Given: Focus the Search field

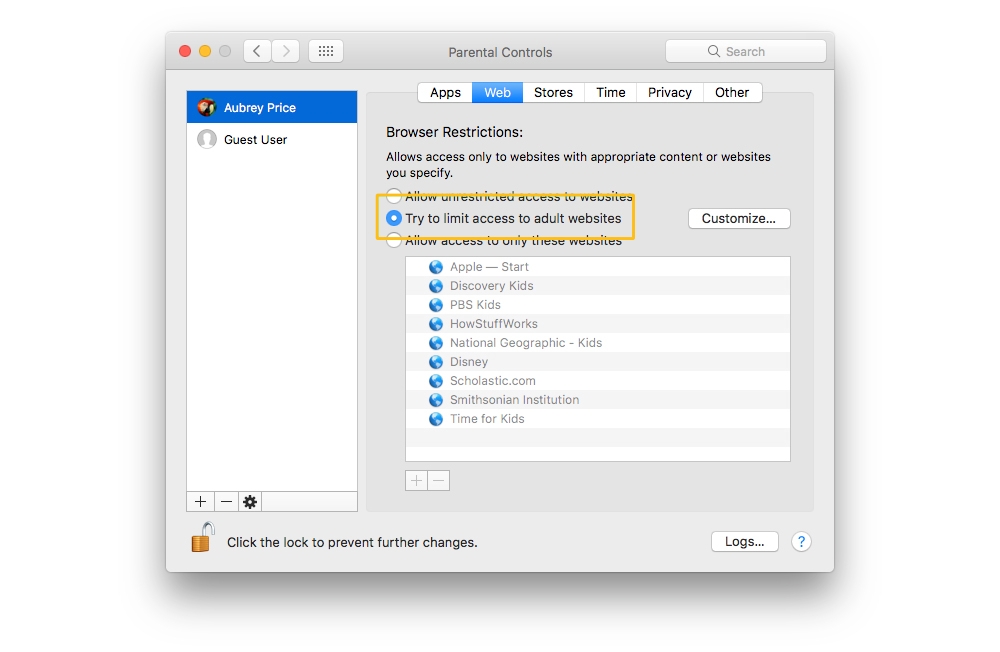Looking at the screenshot, I should coord(746,51).
